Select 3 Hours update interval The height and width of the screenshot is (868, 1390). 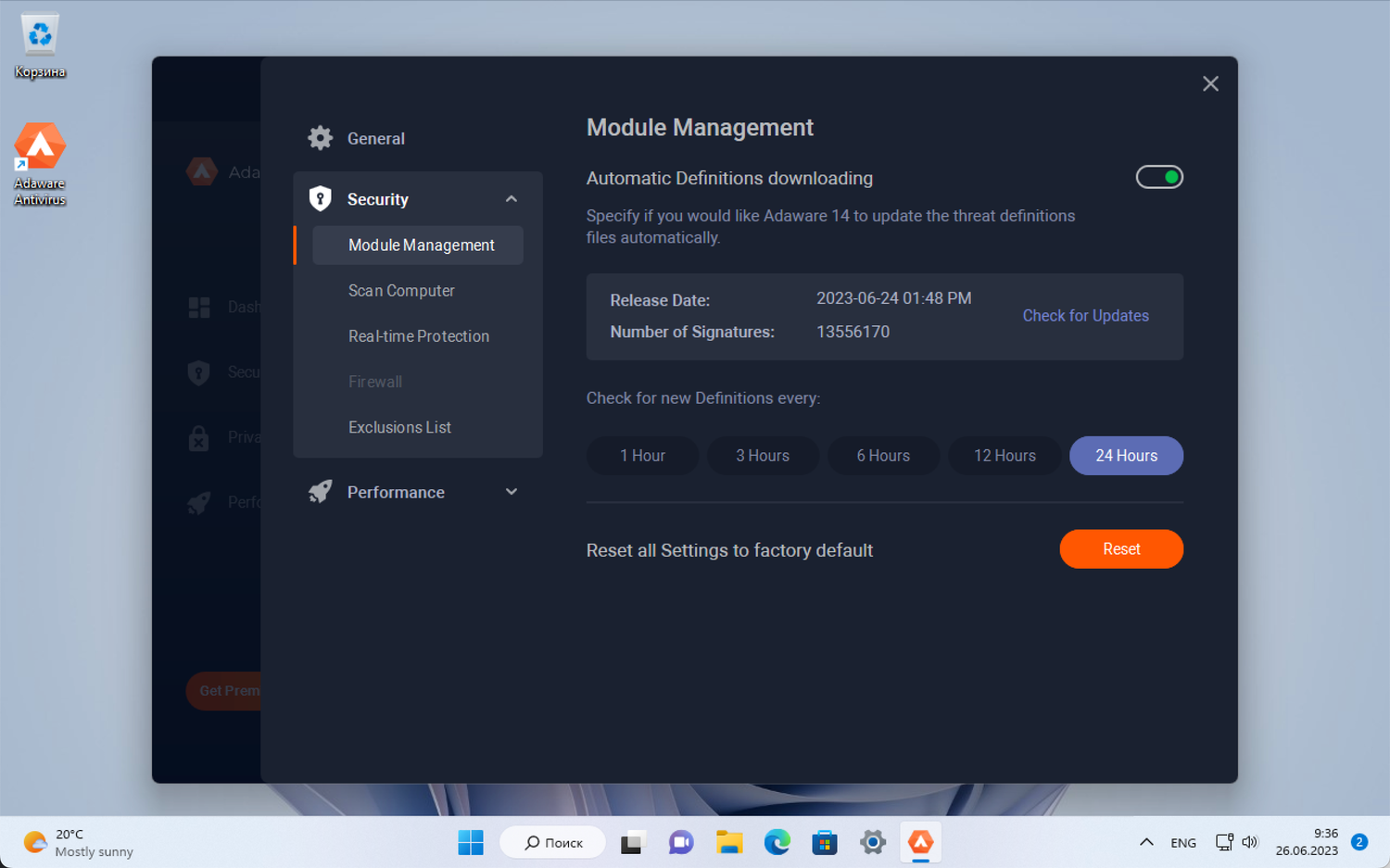(x=763, y=456)
